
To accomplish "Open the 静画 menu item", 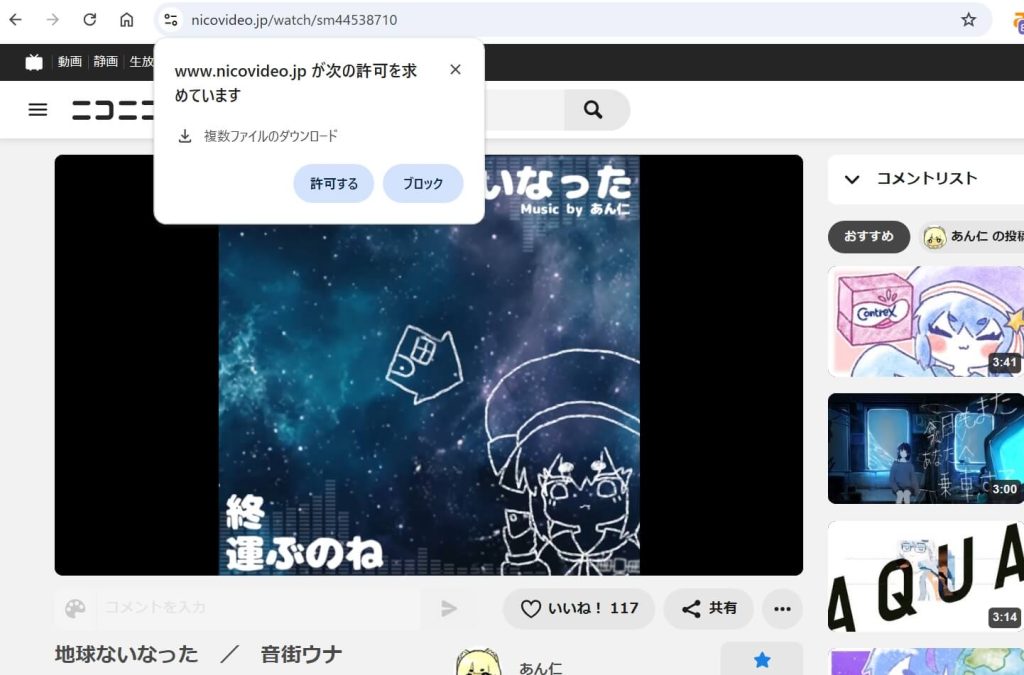I will pos(105,61).
